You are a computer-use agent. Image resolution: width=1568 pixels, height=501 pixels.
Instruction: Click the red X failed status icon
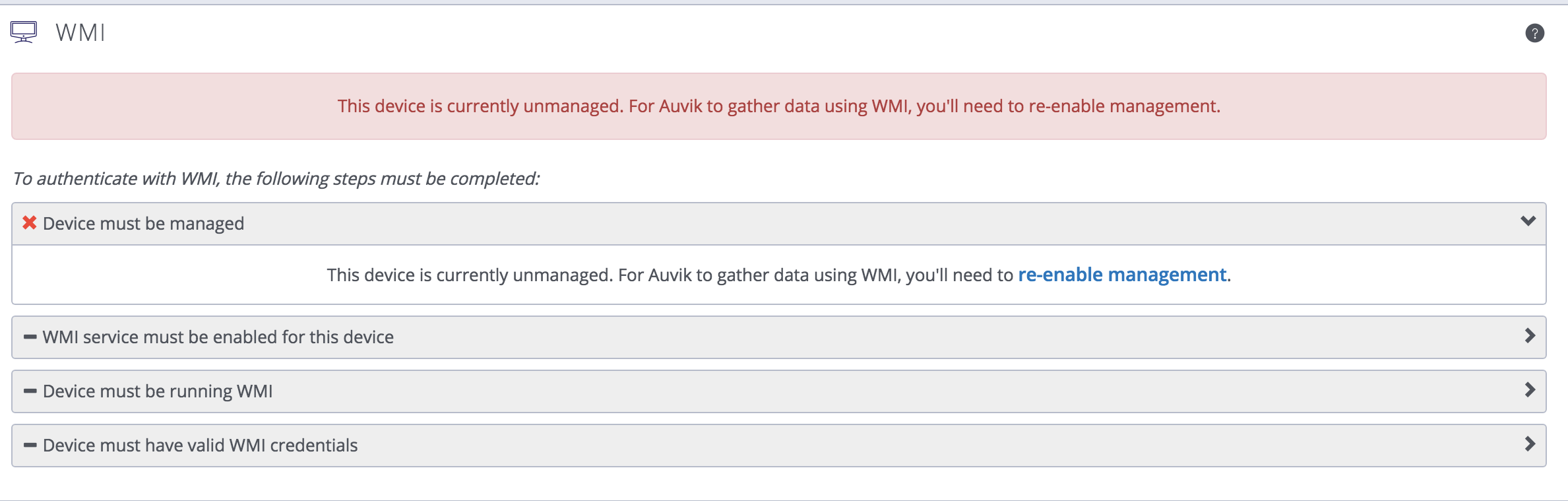(30, 223)
